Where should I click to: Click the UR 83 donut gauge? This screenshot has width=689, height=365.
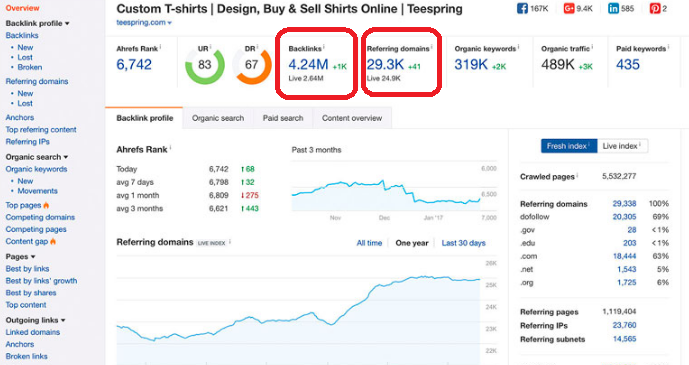click(204, 65)
